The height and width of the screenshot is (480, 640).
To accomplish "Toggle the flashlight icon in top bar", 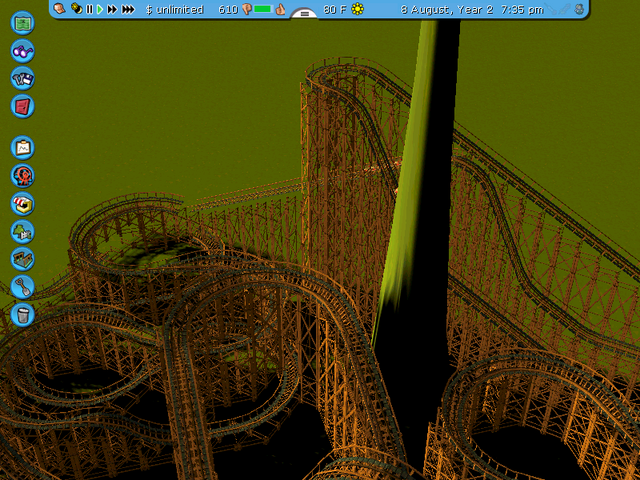I will [76, 8].
